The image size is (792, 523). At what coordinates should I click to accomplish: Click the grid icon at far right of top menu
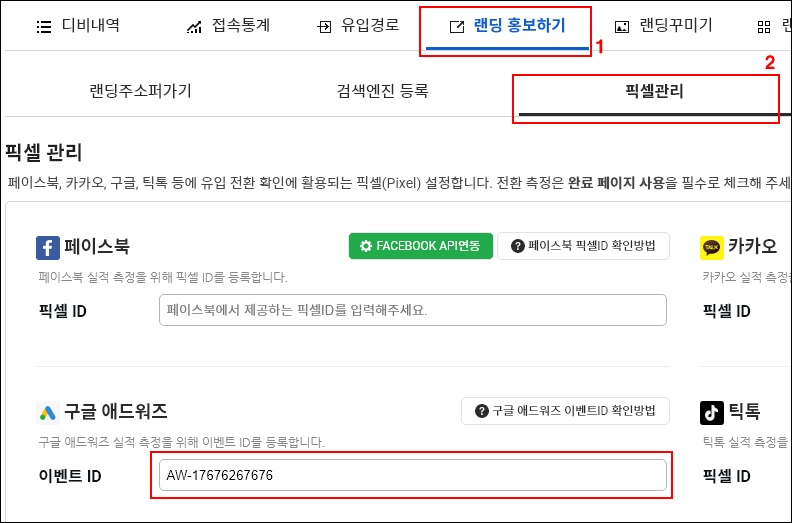pyautogui.click(x=764, y=27)
